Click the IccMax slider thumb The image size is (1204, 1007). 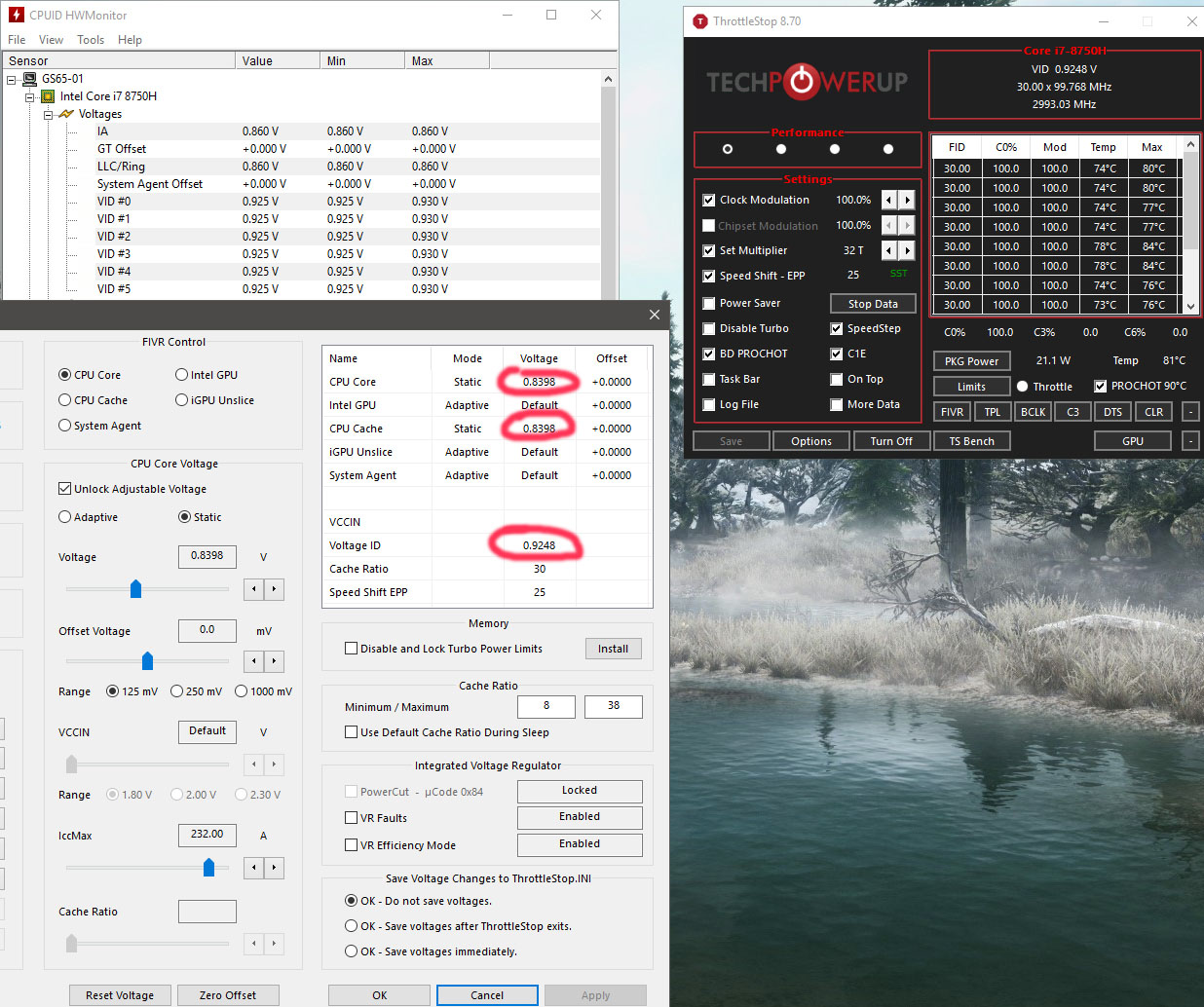pyautogui.click(x=208, y=867)
